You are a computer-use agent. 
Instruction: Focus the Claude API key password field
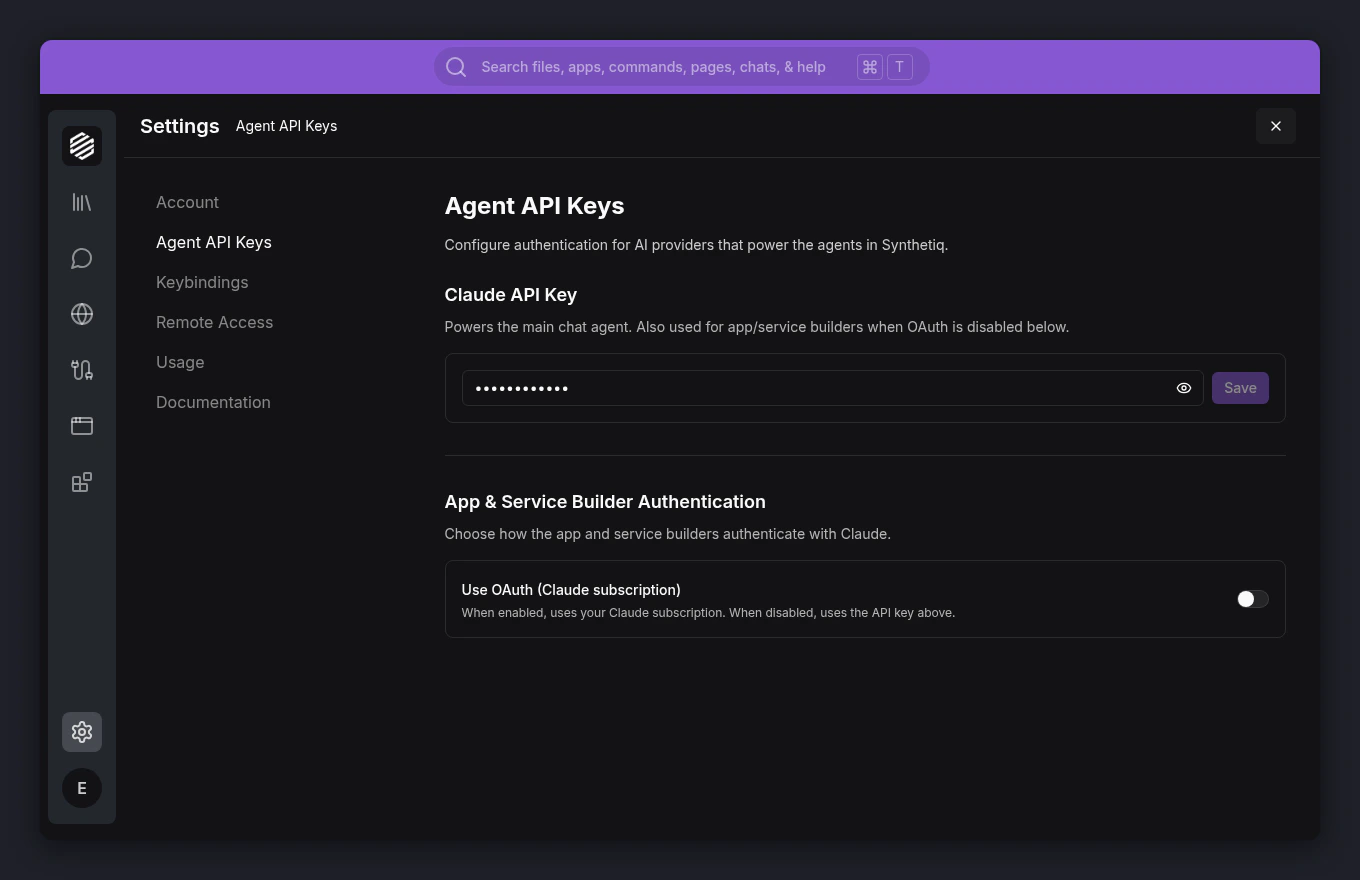pos(832,388)
